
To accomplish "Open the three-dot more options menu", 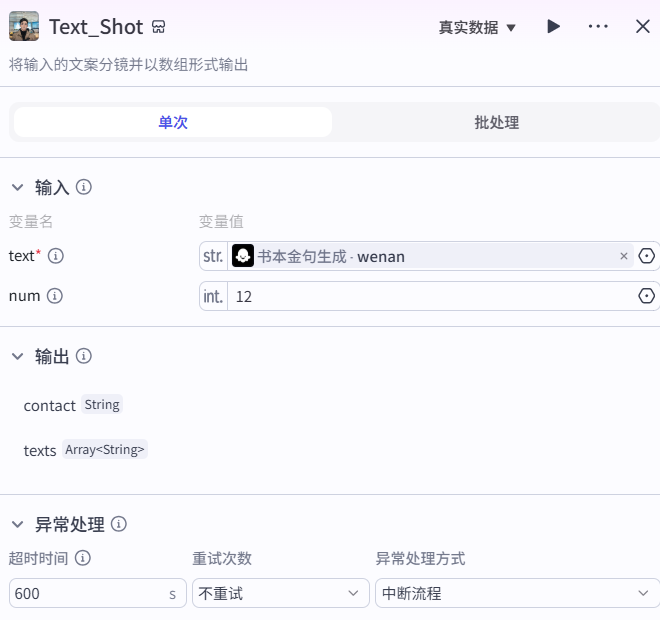I will pos(598,27).
